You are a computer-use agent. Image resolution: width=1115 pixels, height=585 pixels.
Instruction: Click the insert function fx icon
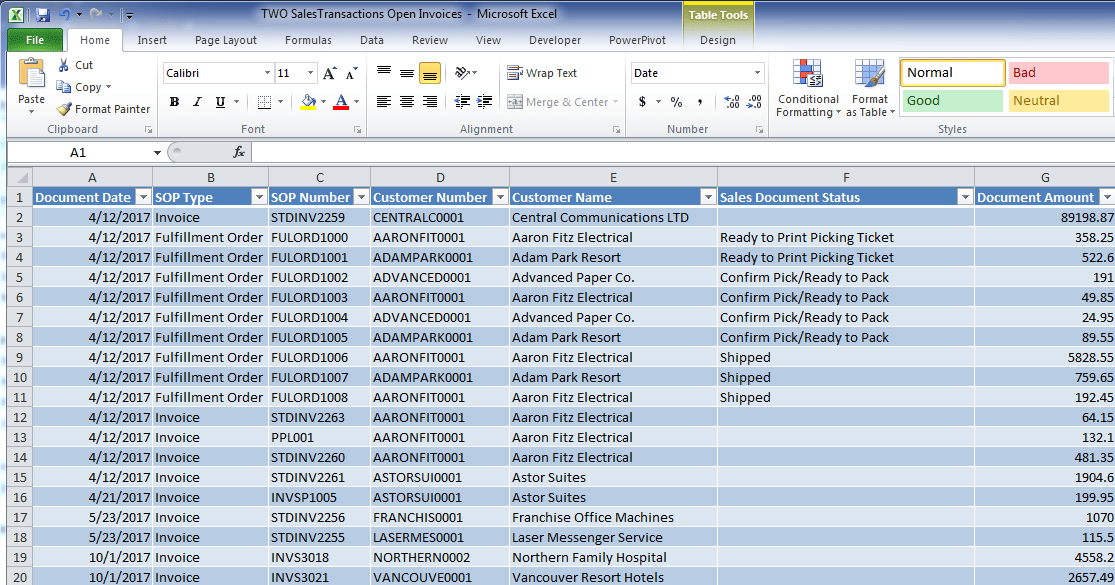point(239,152)
